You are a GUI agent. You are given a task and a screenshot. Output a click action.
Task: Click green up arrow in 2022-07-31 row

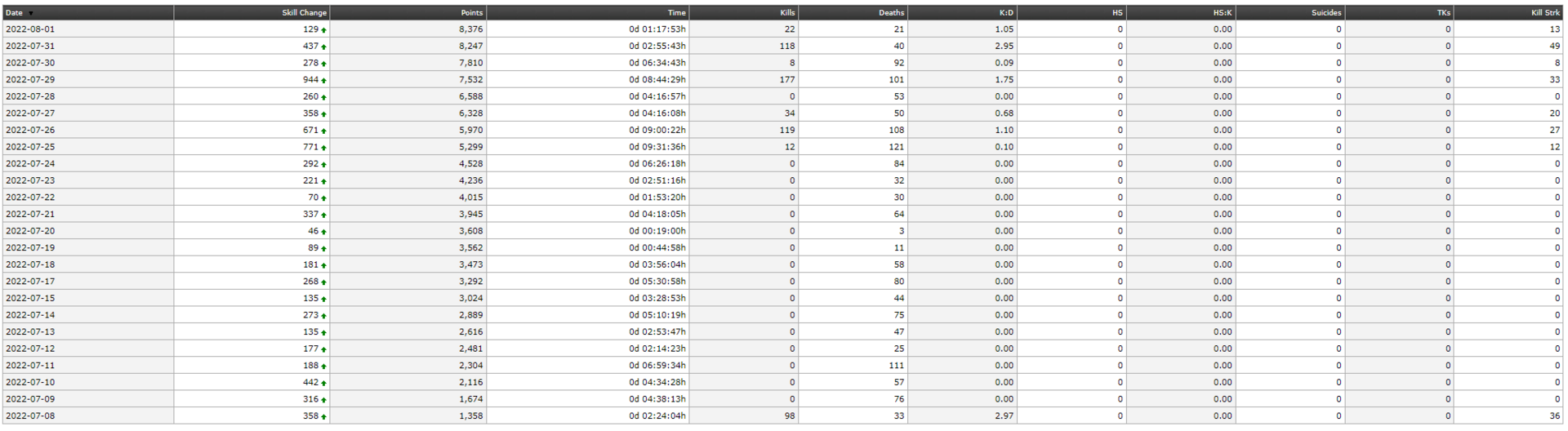323,47
